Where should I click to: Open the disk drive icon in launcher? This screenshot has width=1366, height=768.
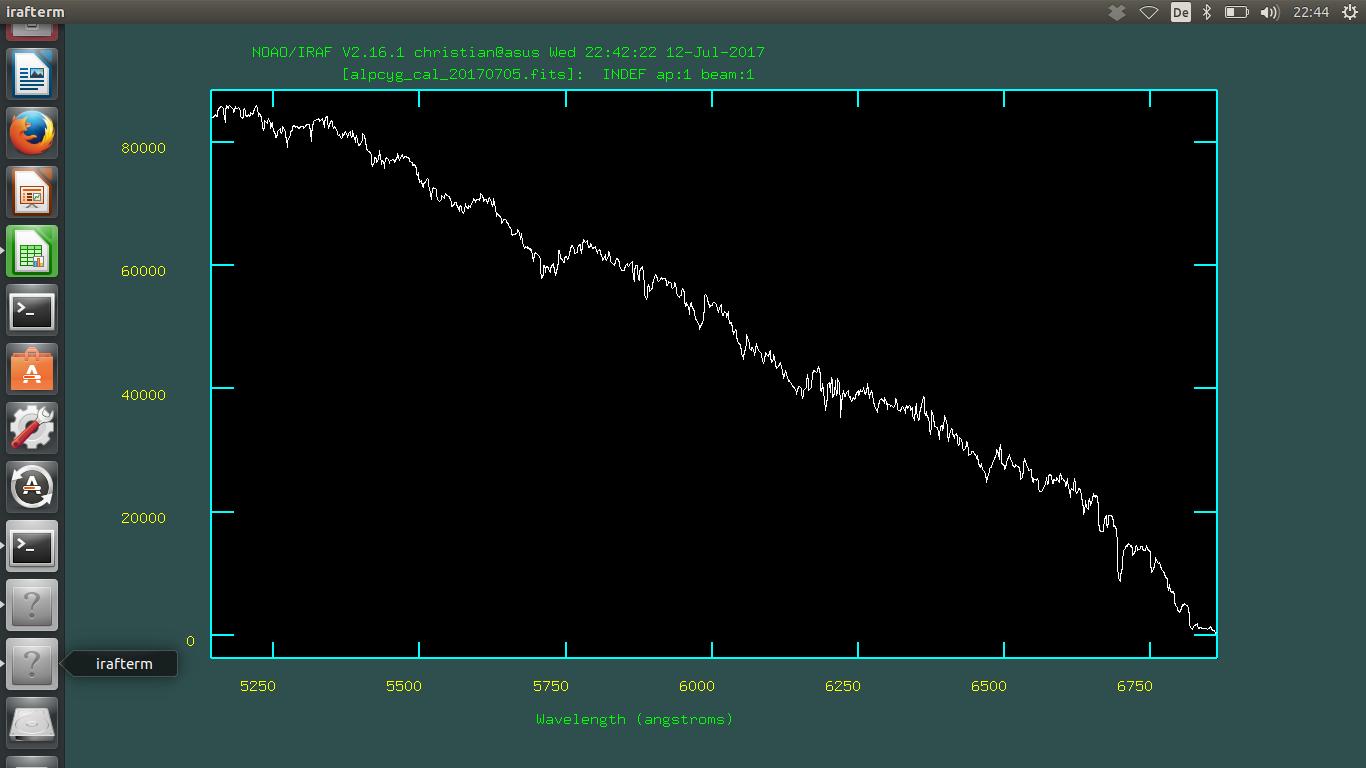coord(32,721)
